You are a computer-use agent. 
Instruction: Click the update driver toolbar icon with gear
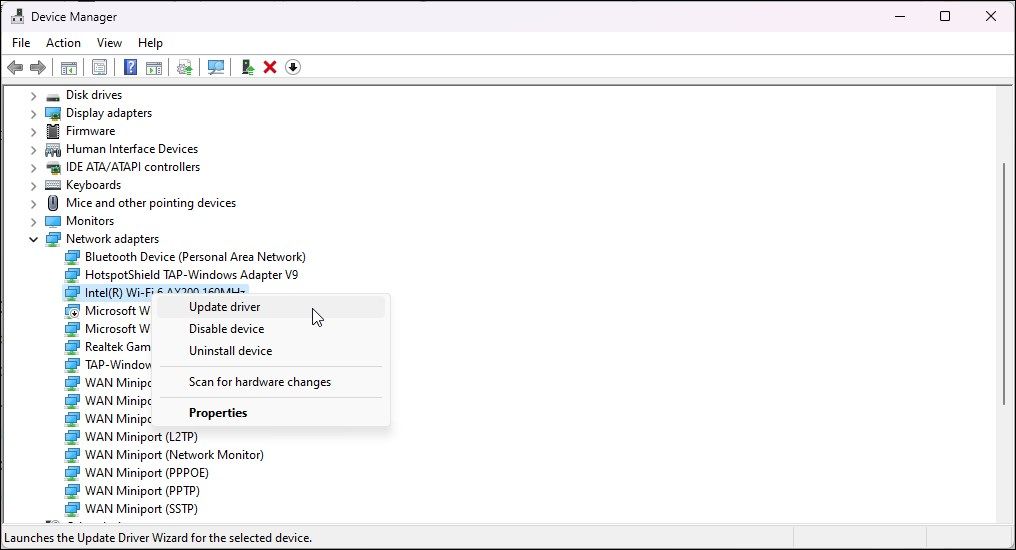[x=185, y=67]
